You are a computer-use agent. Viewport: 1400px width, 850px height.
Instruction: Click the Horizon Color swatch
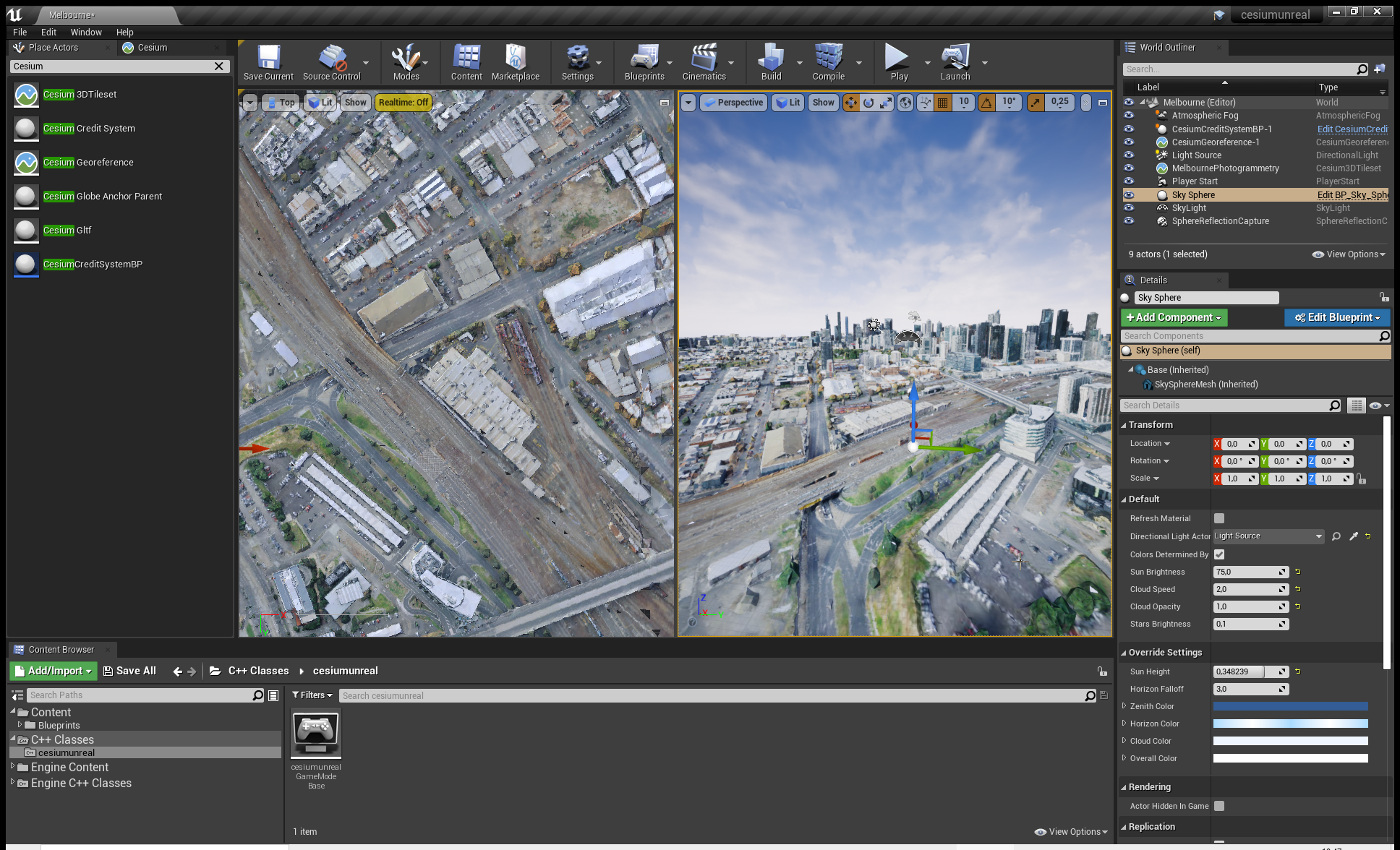click(1290, 724)
